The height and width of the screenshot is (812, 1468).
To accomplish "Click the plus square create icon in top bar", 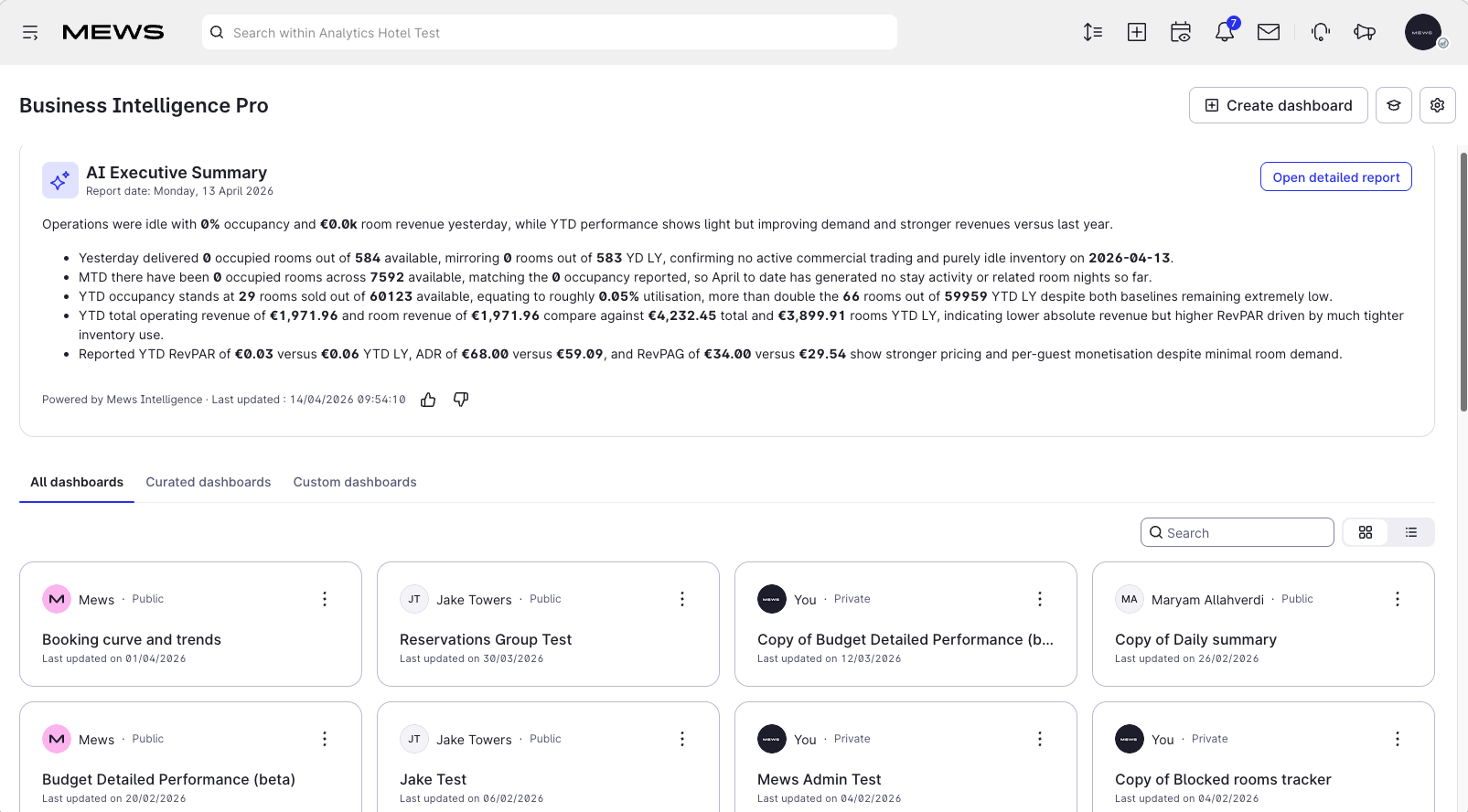I will tap(1137, 33).
